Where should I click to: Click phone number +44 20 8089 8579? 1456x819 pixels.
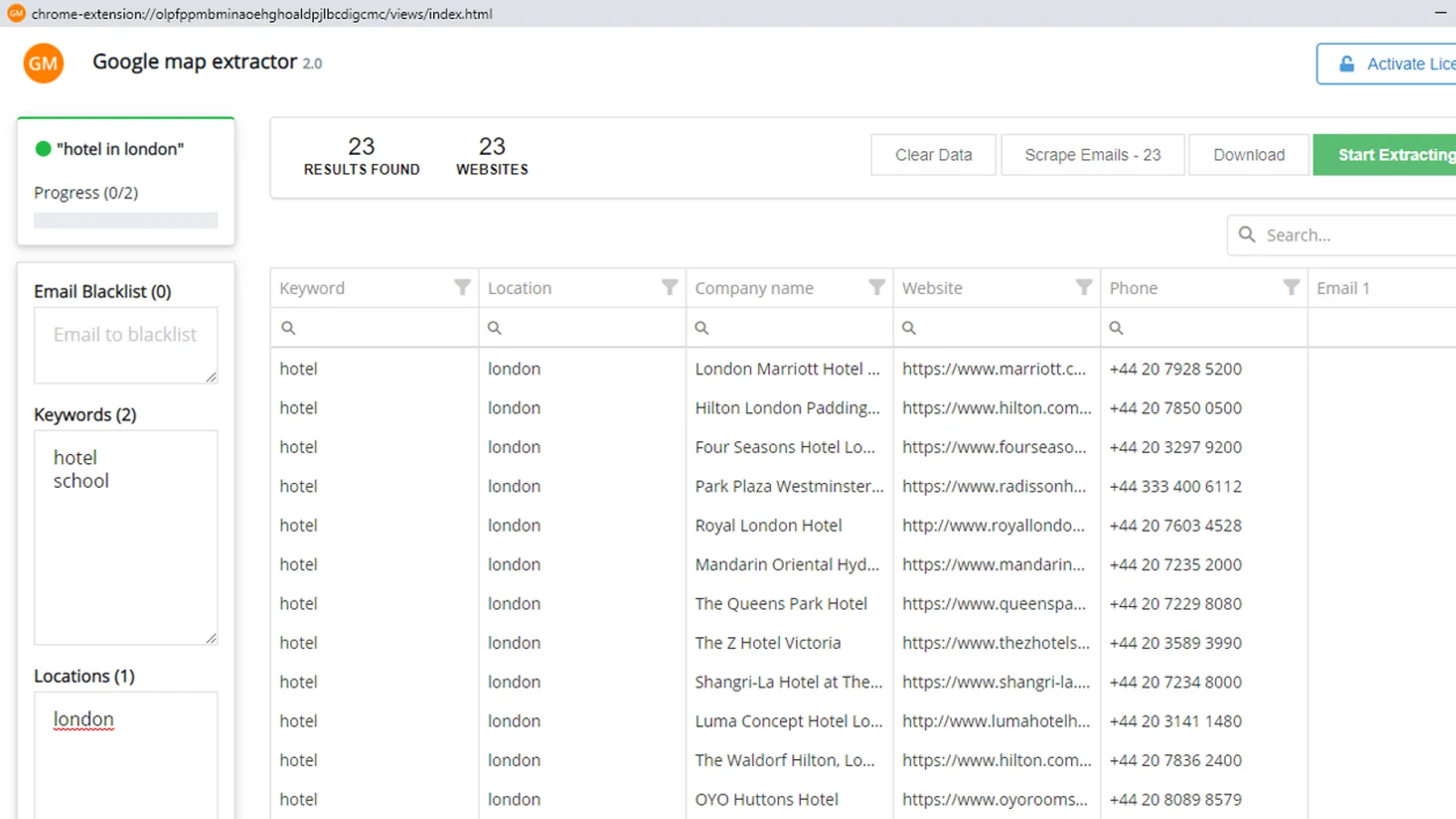[x=1176, y=799]
